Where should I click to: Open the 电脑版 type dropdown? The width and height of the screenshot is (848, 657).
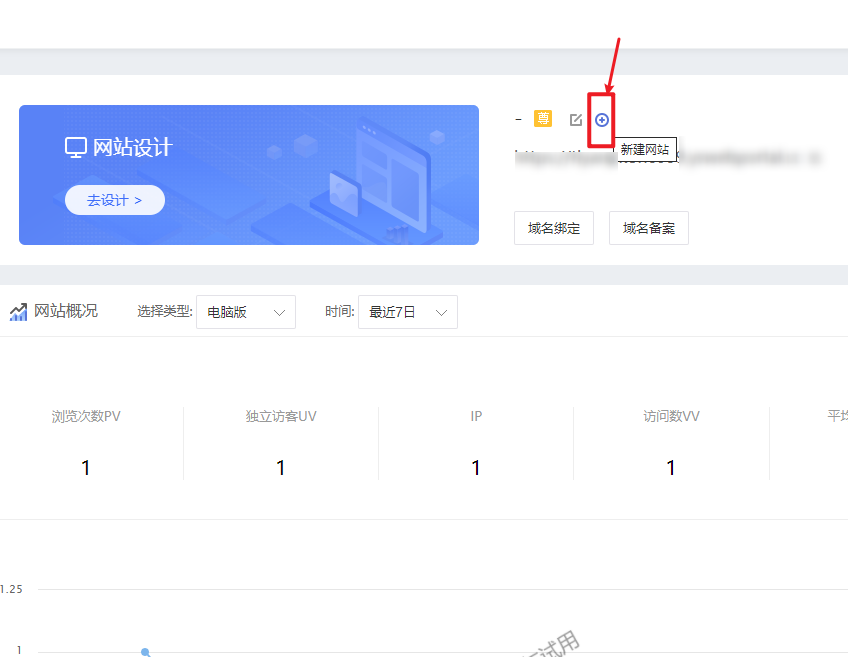point(246,312)
